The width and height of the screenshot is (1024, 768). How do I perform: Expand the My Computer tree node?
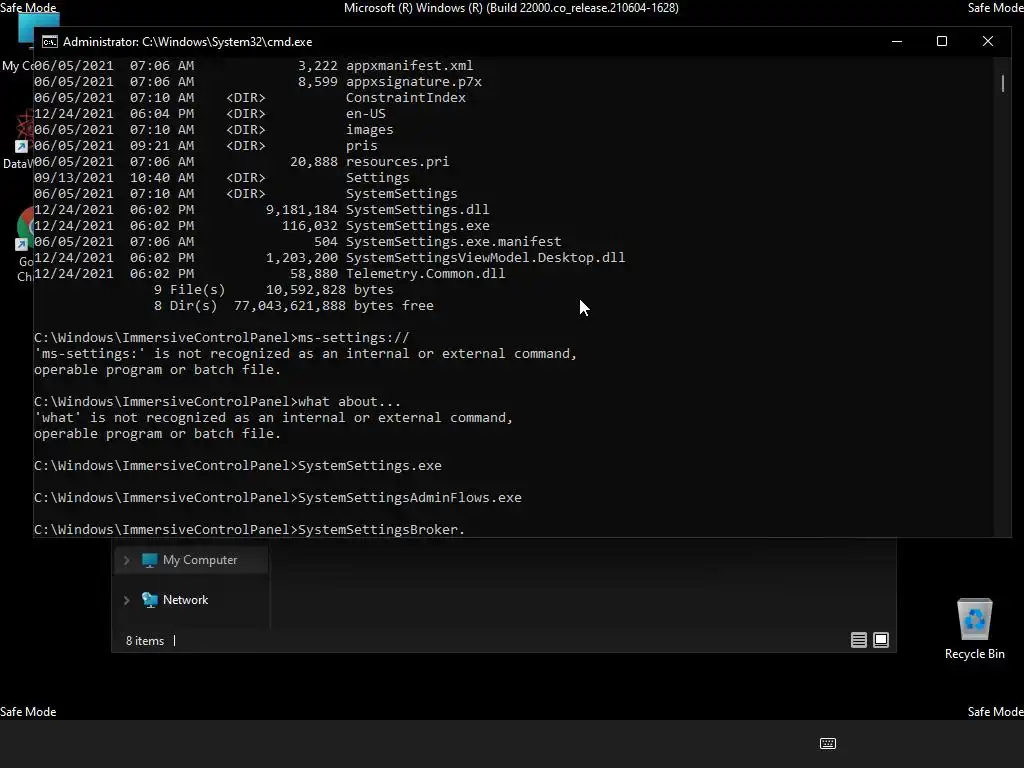(x=127, y=560)
